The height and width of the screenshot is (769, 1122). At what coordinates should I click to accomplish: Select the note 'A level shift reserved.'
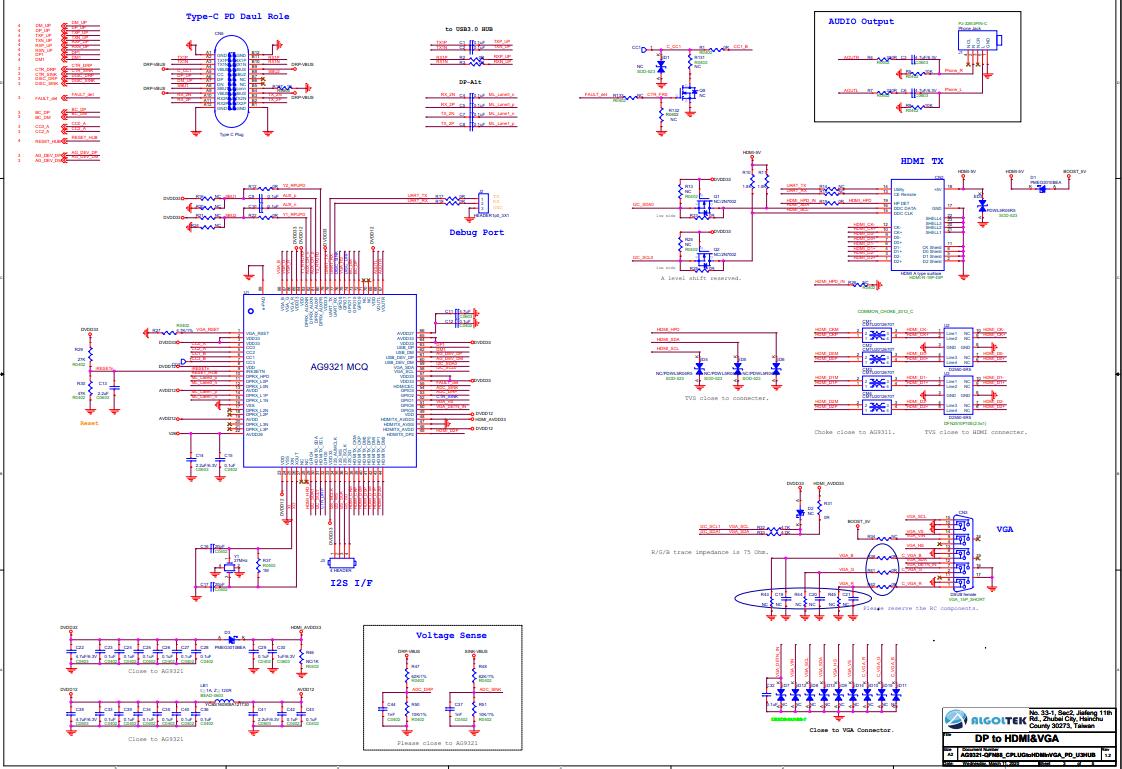(701, 278)
